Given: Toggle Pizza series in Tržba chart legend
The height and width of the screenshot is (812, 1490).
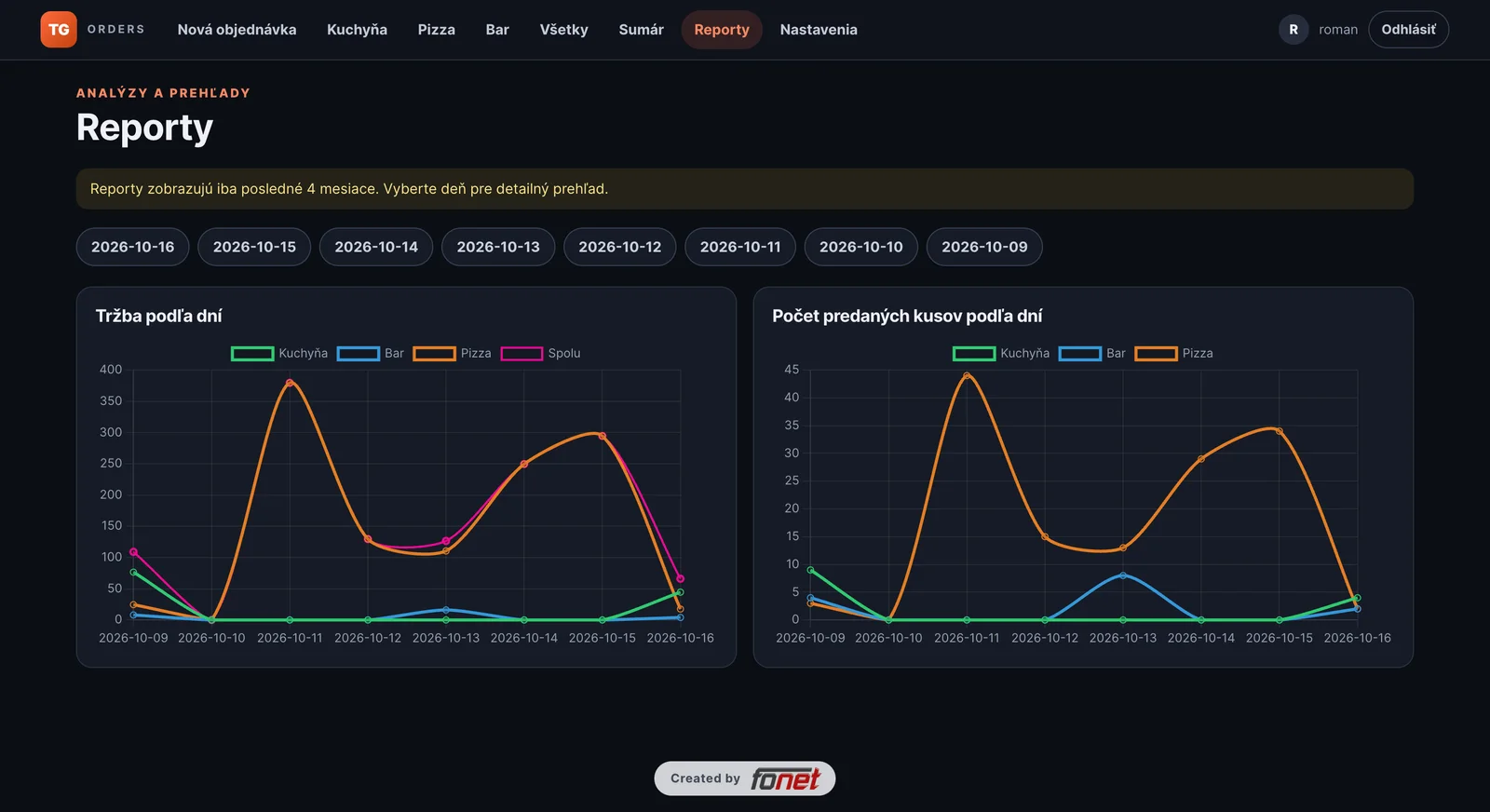Looking at the screenshot, I should (x=453, y=354).
